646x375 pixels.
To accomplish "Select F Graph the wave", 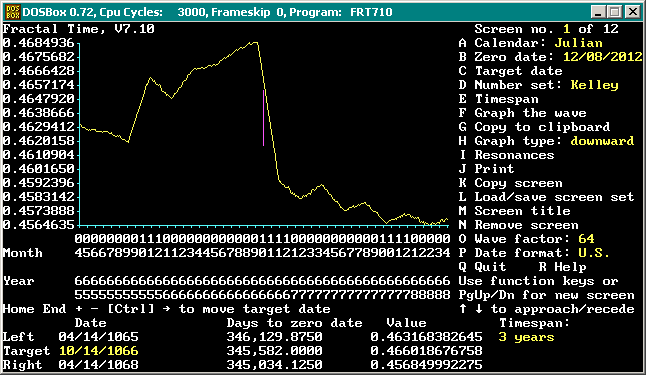I will click(x=522, y=113).
